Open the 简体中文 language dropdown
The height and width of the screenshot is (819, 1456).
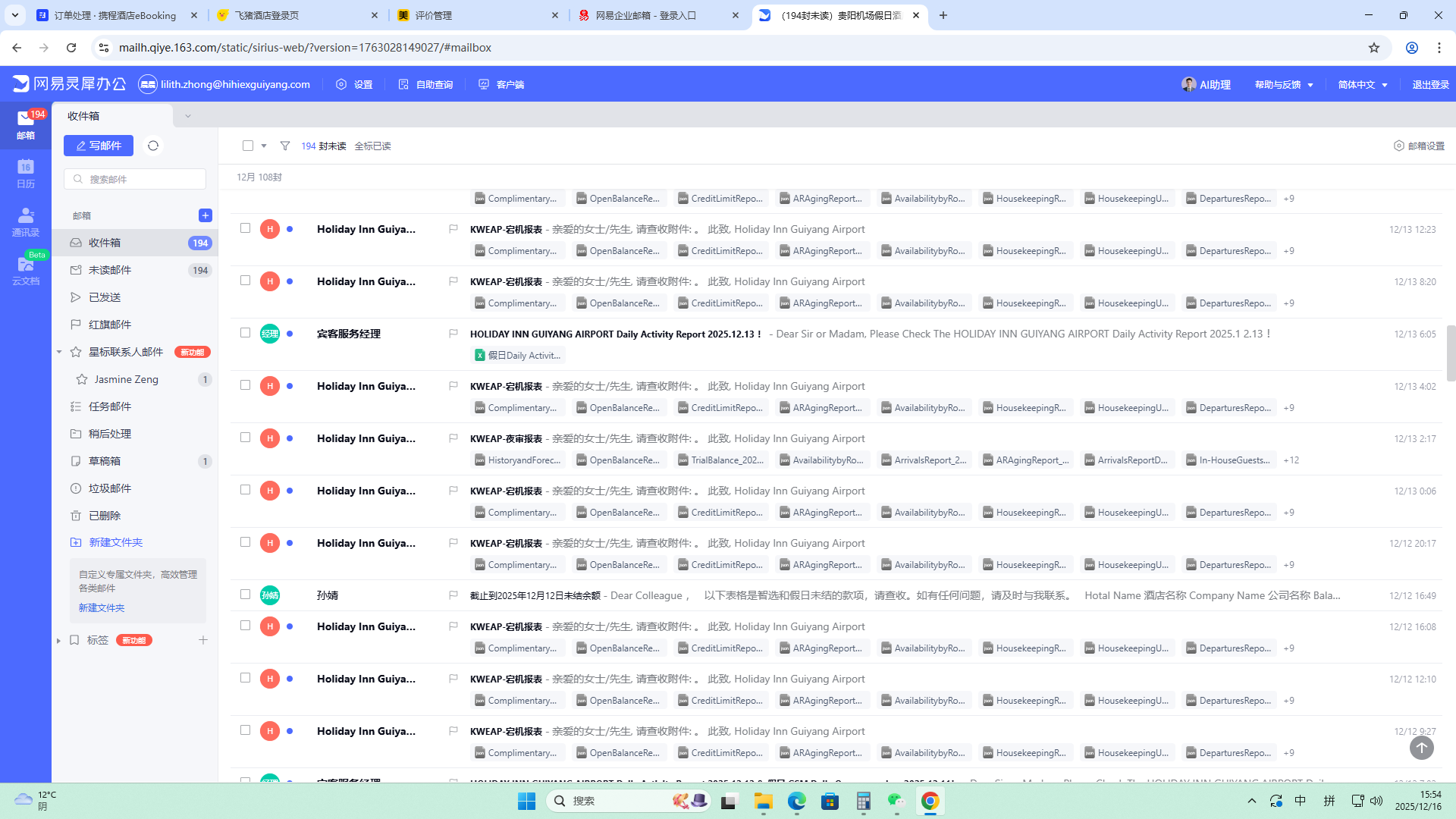(1362, 85)
